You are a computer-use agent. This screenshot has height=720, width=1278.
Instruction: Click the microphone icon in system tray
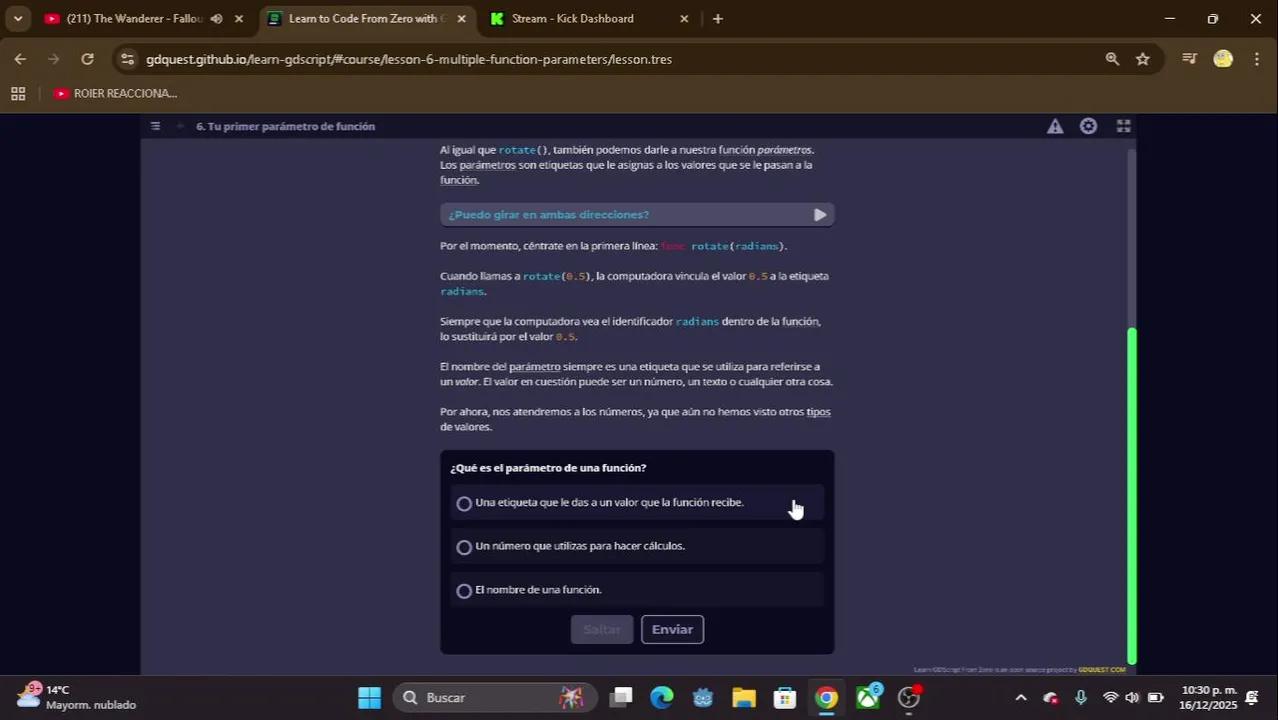(1081, 698)
